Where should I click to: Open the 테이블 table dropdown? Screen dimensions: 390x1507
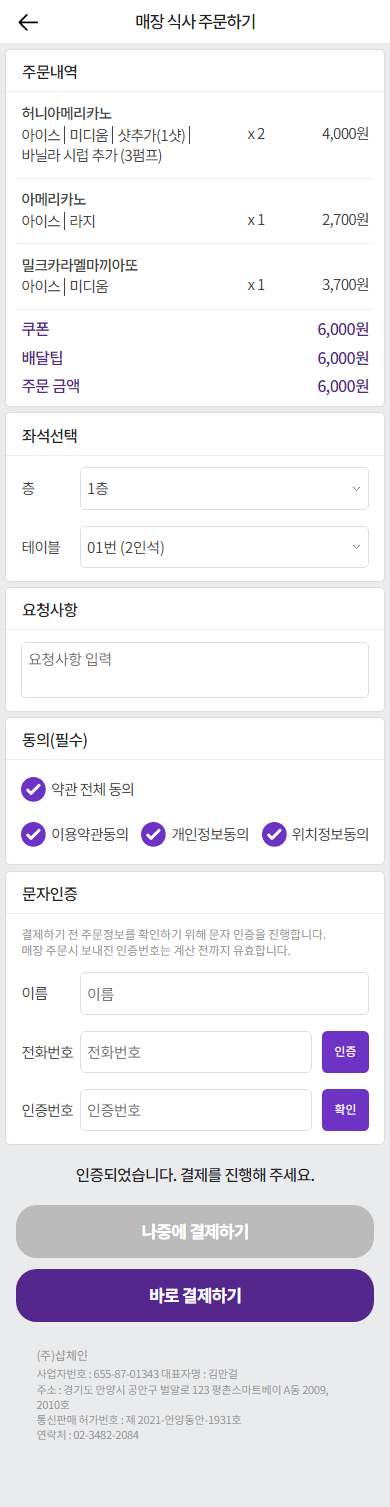pyautogui.click(x=224, y=547)
